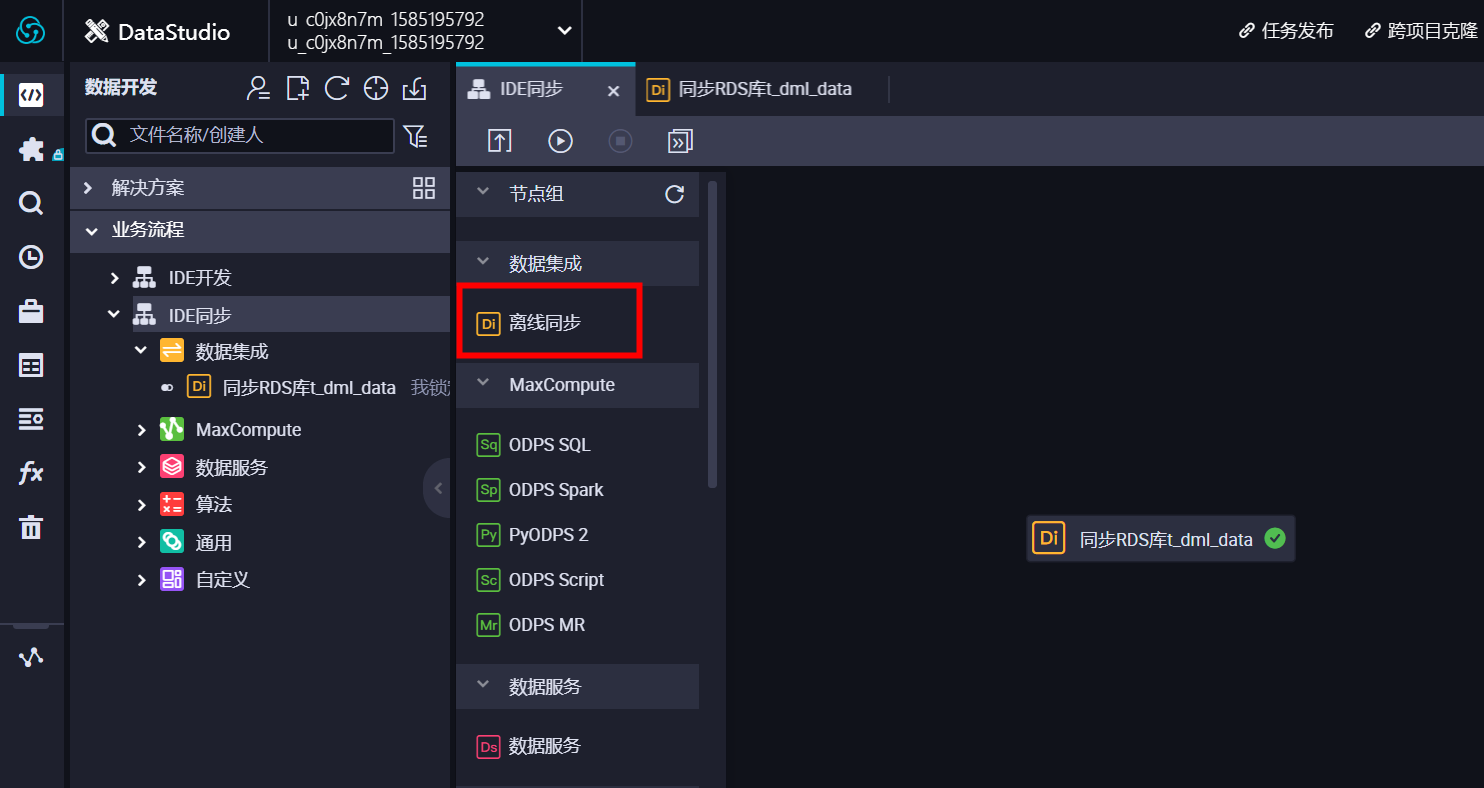The height and width of the screenshot is (788, 1484).
Task: Open the puzzle-piece component icon in sidebar
Action: [31, 150]
